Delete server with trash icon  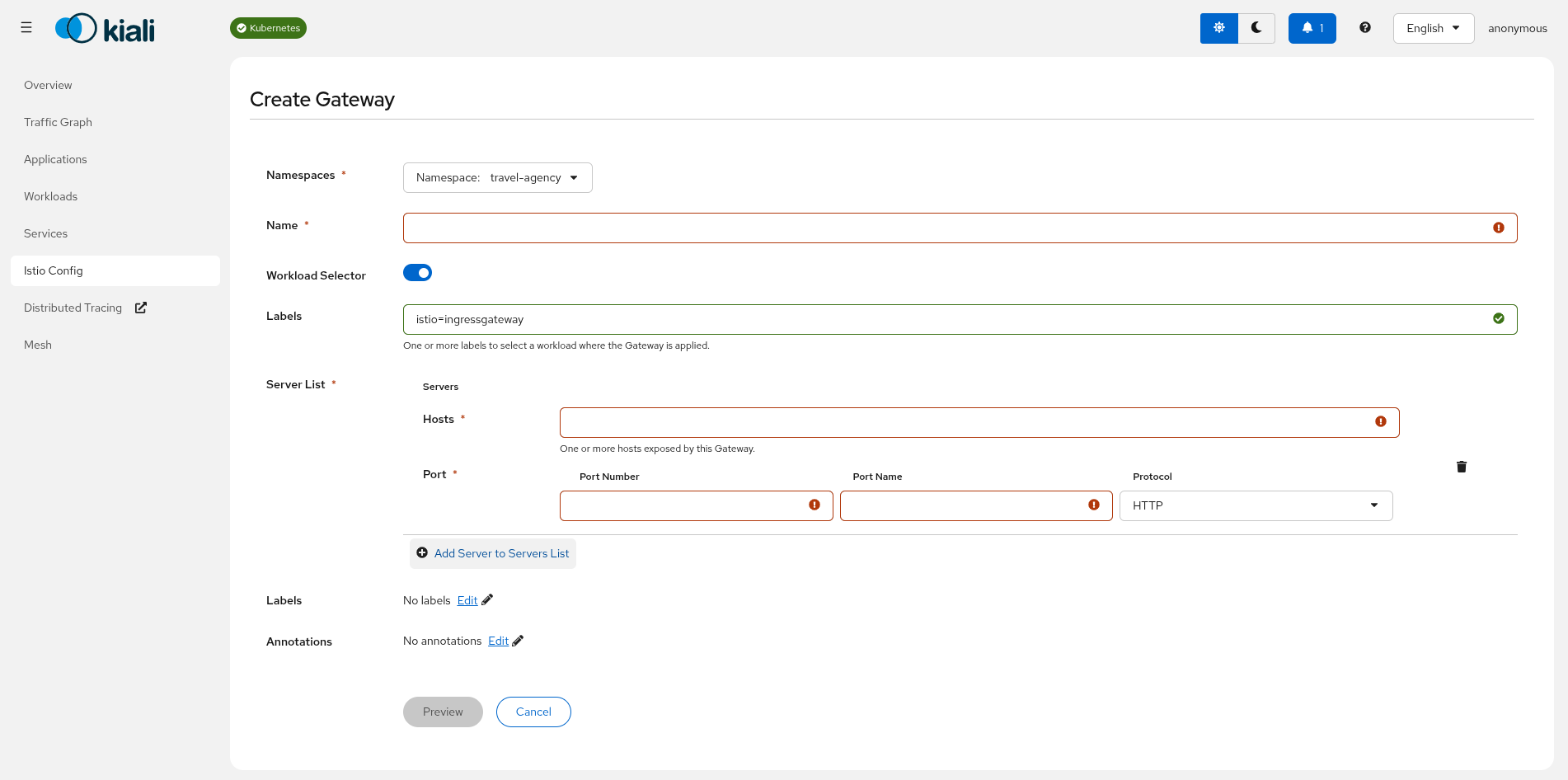pos(1461,467)
